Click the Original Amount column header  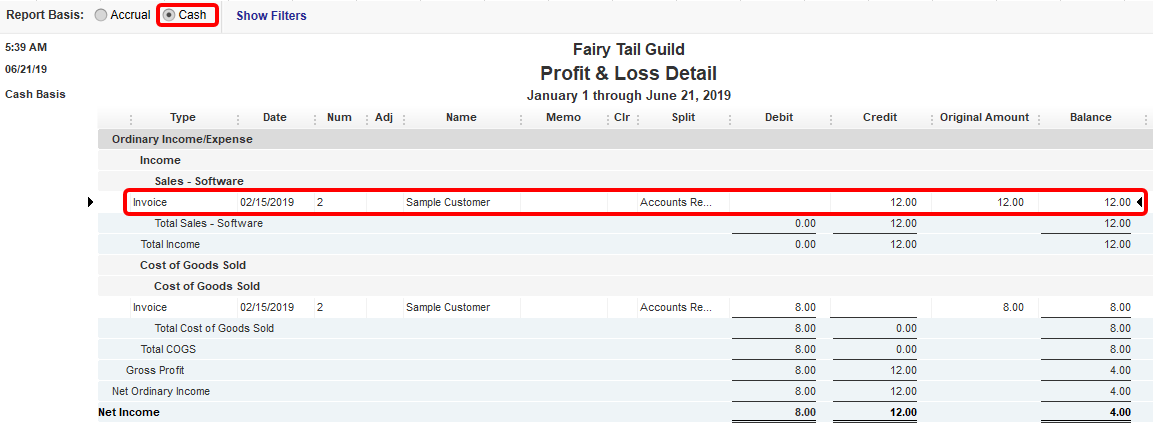(984, 117)
